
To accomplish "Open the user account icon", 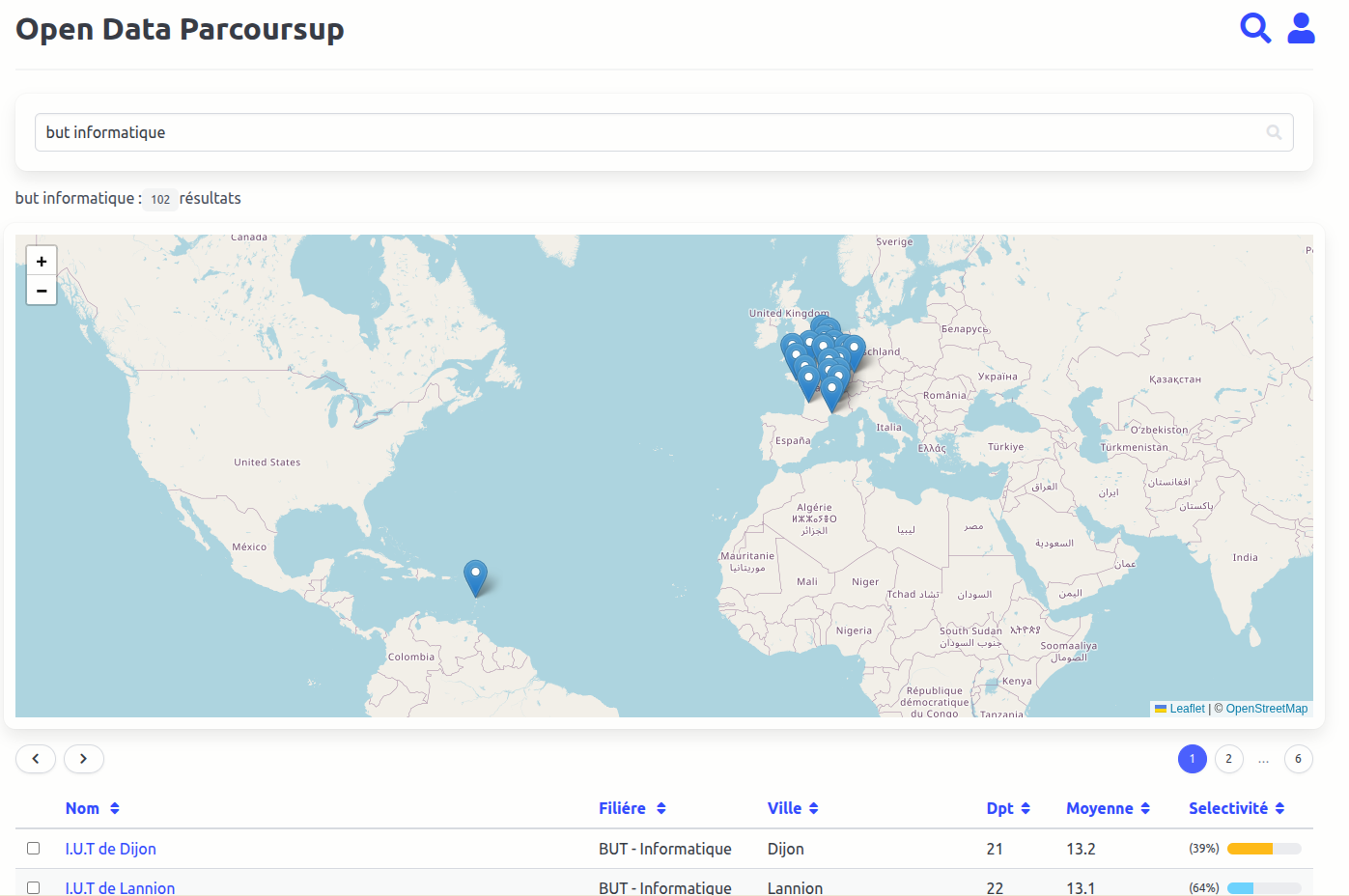I will pyautogui.click(x=1301, y=28).
